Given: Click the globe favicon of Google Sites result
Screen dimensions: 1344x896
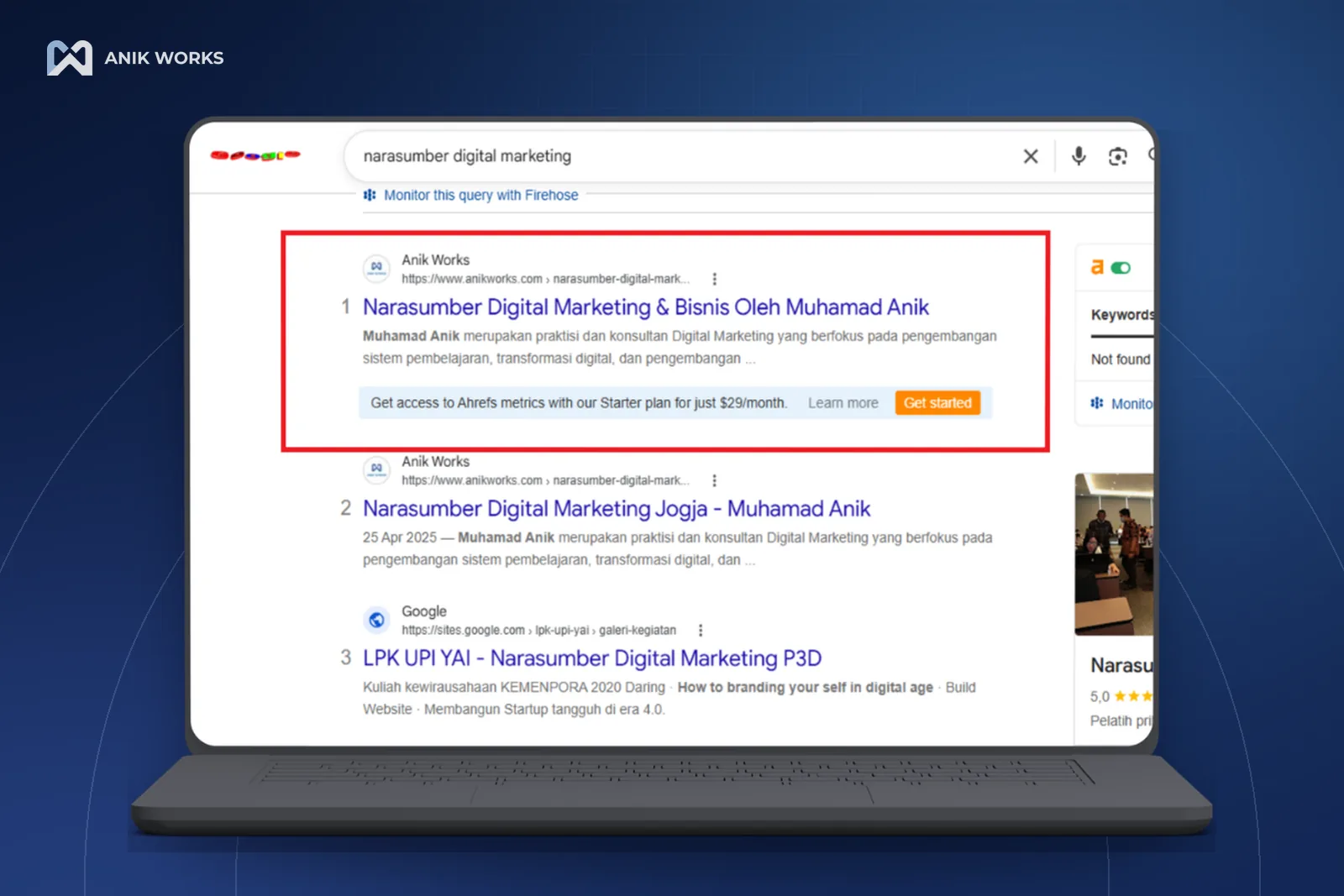Looking at the screenshot, I should (376, 620).
